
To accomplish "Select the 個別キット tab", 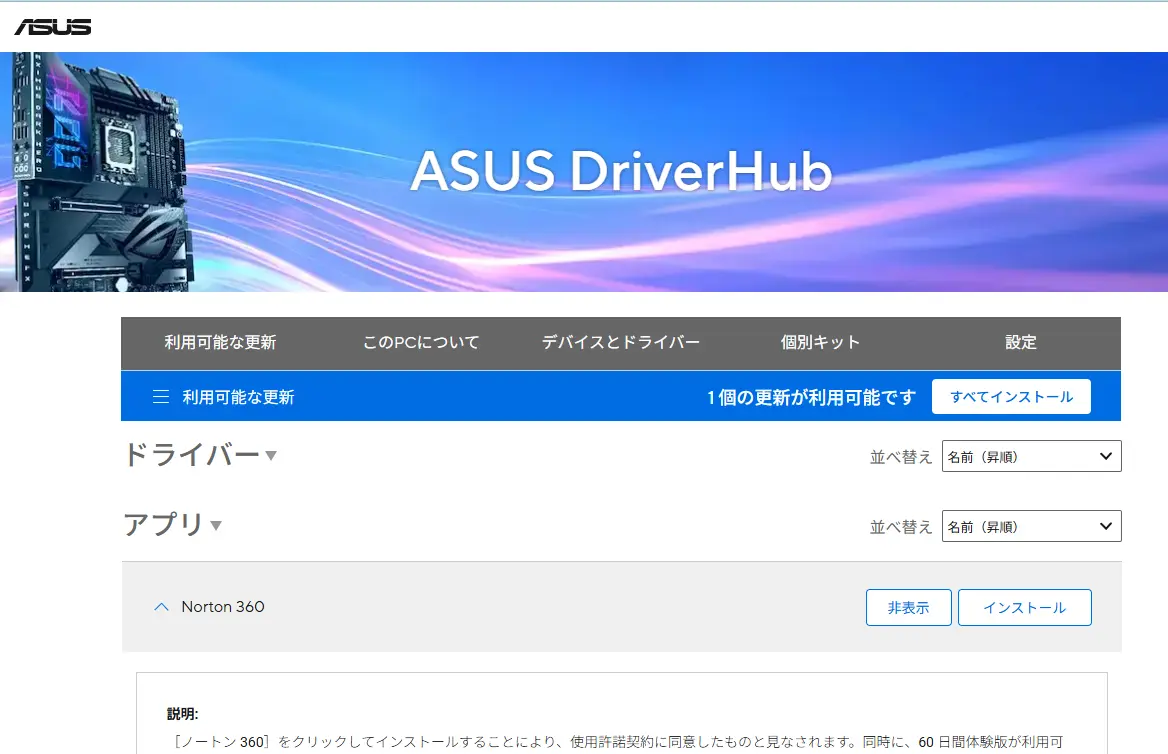I will pyautogui.click(x=820, y=343).
